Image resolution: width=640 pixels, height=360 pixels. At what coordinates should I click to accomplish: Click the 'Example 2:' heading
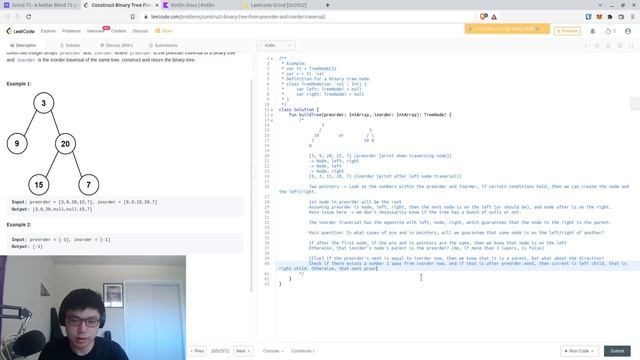[x=19, y=225]
